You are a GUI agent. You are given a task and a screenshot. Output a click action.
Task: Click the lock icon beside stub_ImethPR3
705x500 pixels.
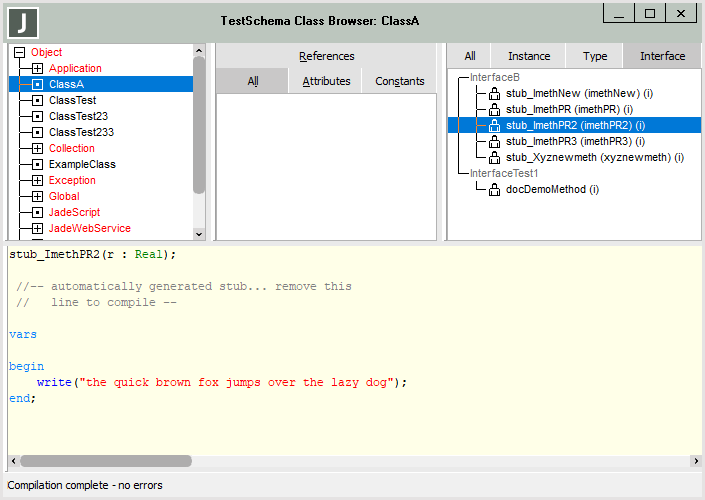point(494,141)
